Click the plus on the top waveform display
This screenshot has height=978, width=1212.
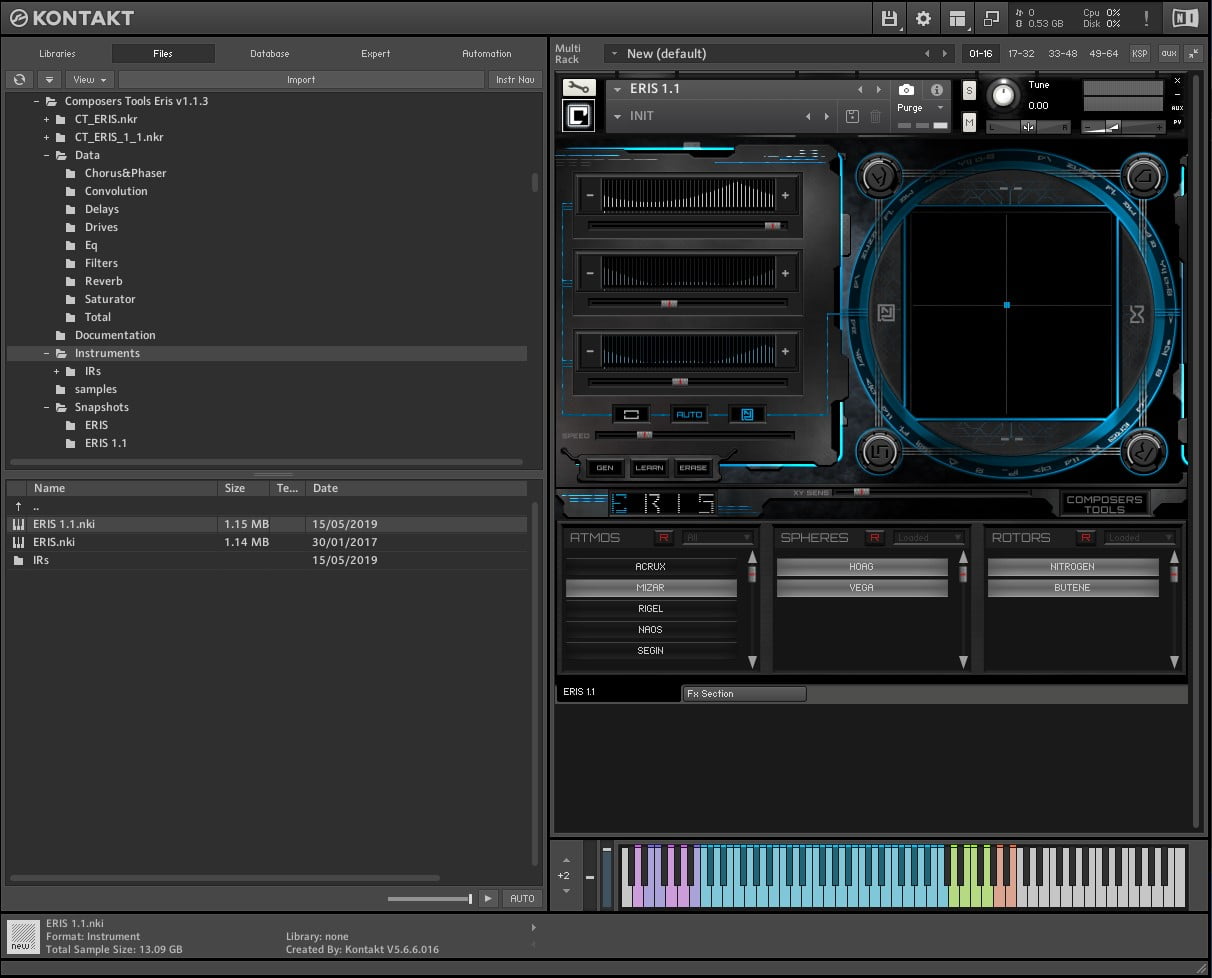(x=785, y=196)
